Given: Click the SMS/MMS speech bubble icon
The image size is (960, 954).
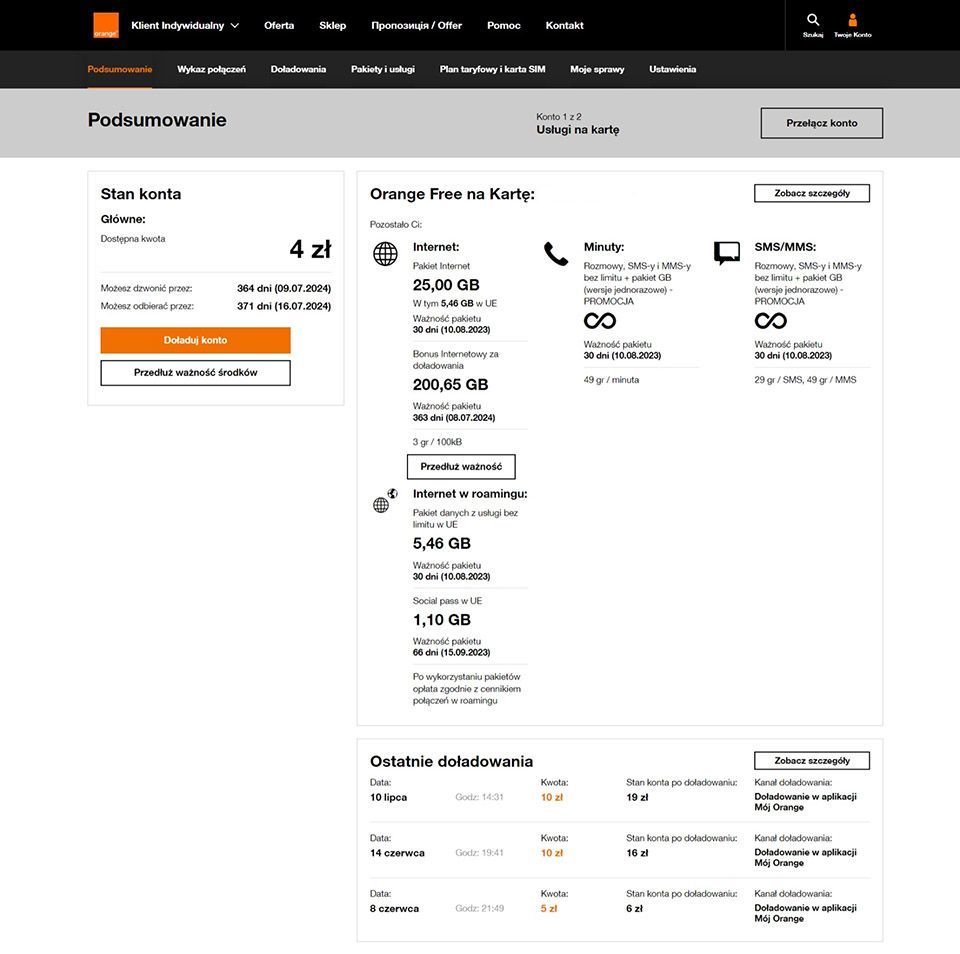Looking at the screenshot, I should (727, 253).
